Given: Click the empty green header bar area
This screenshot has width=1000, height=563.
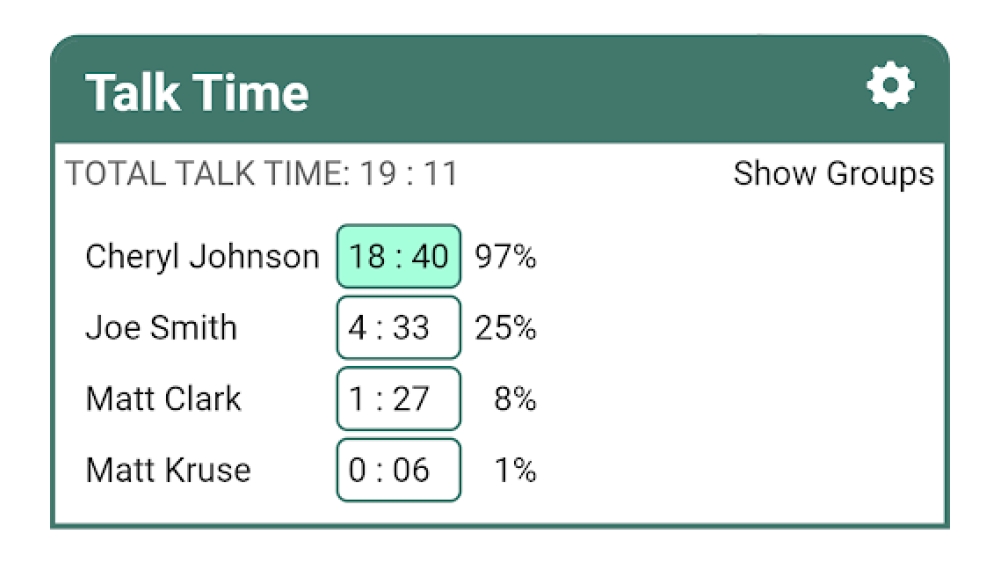Looking at the screenshot, I should pyautogui.click(x=580, y=90).
